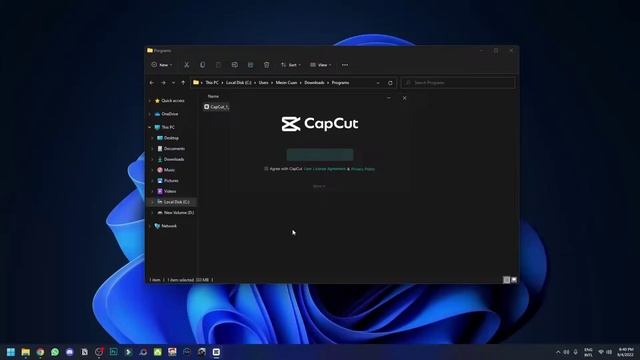Tick the Agree with CapCut checkbox
The height and width of the screenshot is (360, 640).
266,169
